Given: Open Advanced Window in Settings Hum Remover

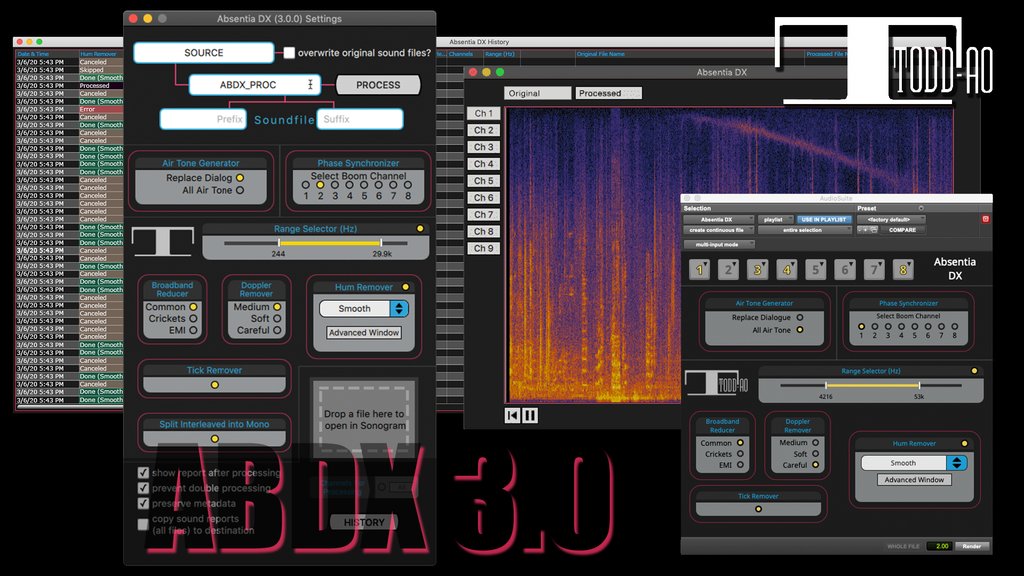Looking at the screenshot, I should (364, 332).
